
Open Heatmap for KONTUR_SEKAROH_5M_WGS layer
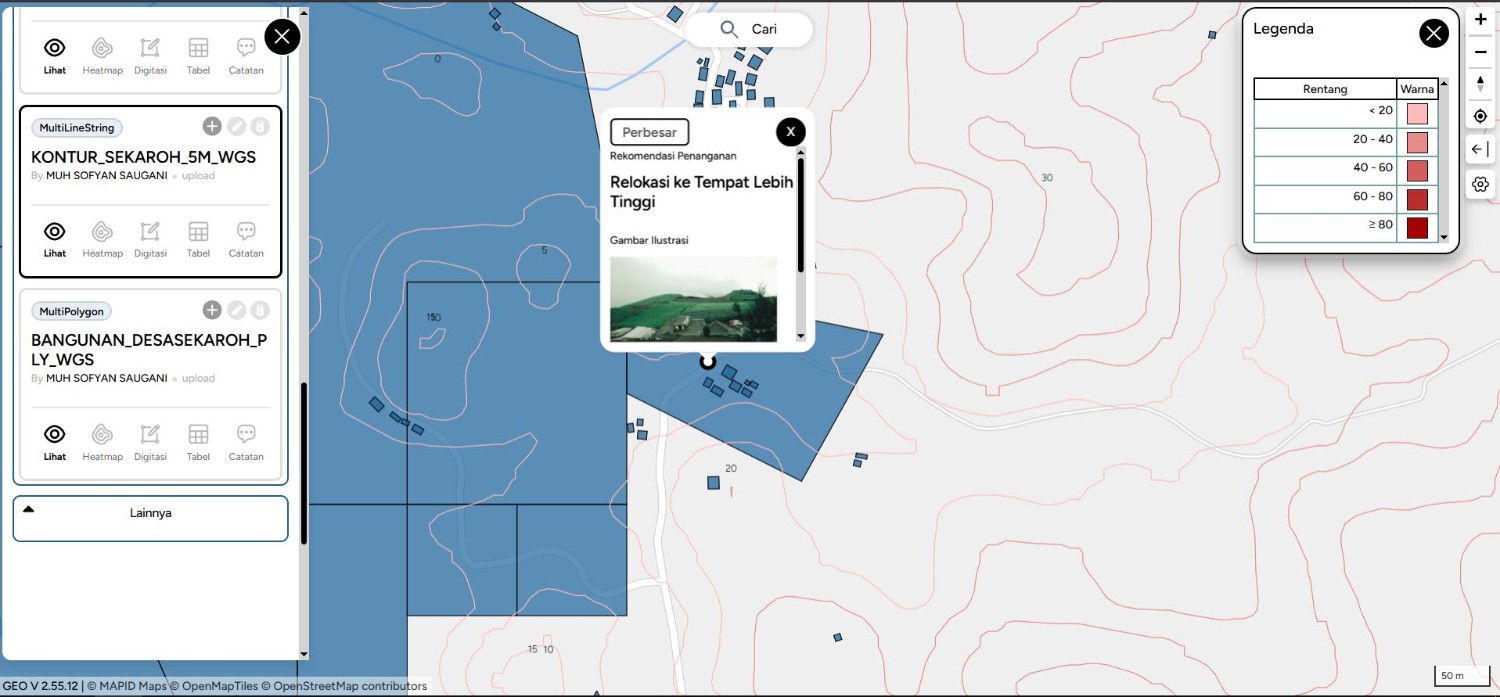(102, 238)
